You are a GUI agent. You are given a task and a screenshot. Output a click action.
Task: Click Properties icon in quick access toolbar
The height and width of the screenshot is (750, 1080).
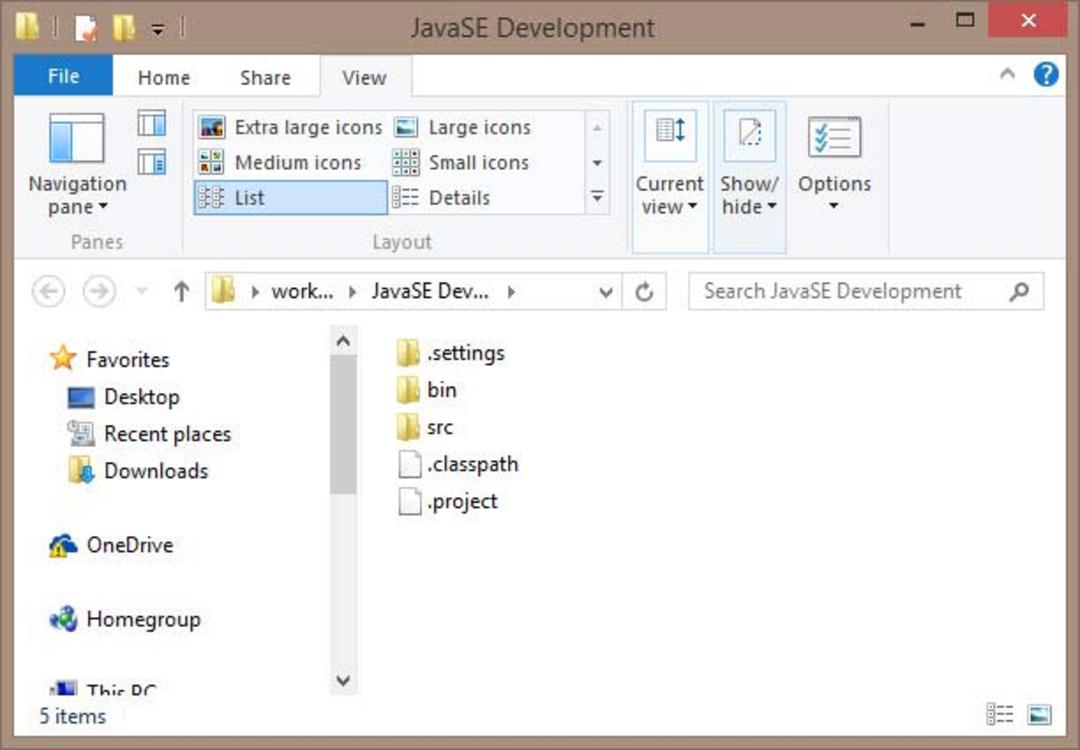[x=86, y=28]
